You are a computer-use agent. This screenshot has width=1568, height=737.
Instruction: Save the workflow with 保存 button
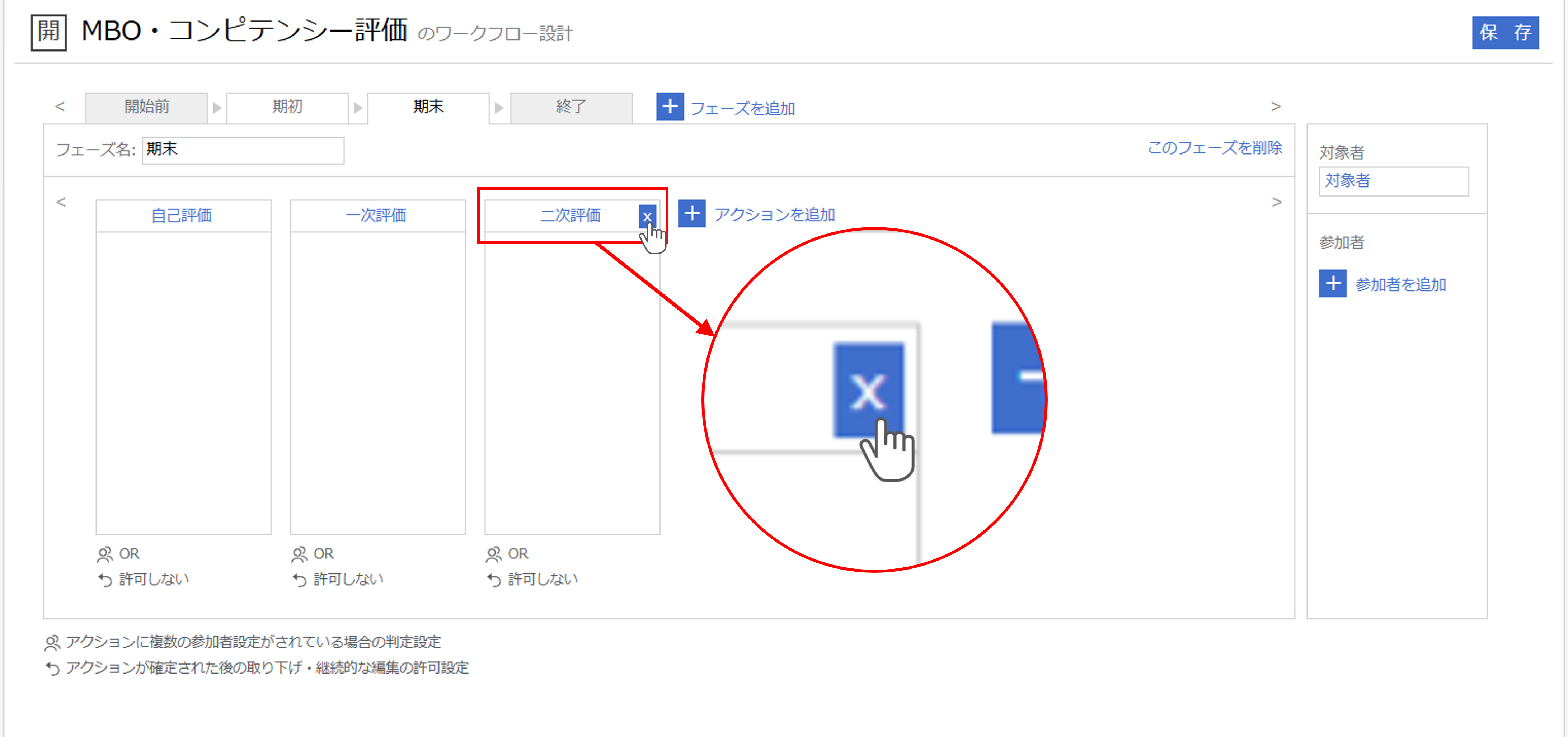click(x=1505, y=33)
